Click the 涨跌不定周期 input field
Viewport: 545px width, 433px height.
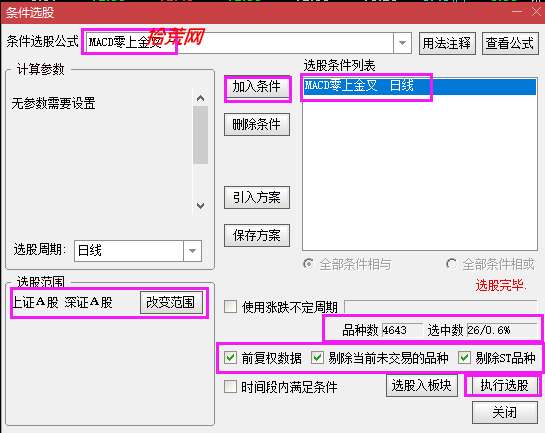point(440,307)
